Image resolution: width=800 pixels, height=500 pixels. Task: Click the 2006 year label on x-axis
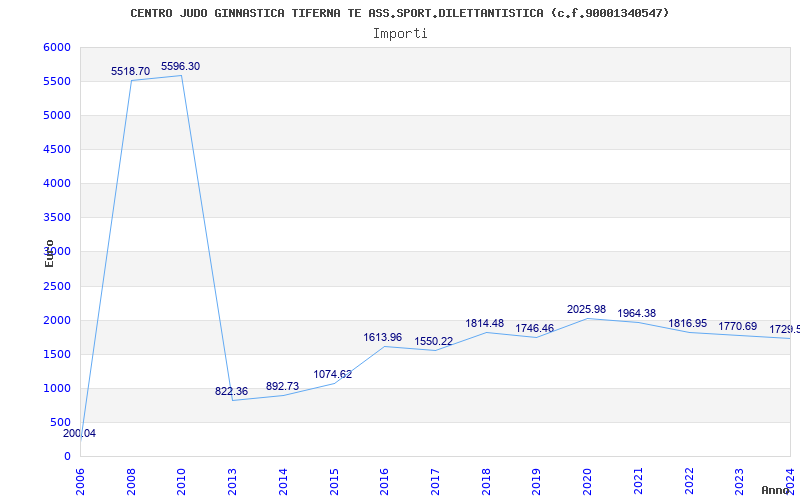(x=80, y=481)
